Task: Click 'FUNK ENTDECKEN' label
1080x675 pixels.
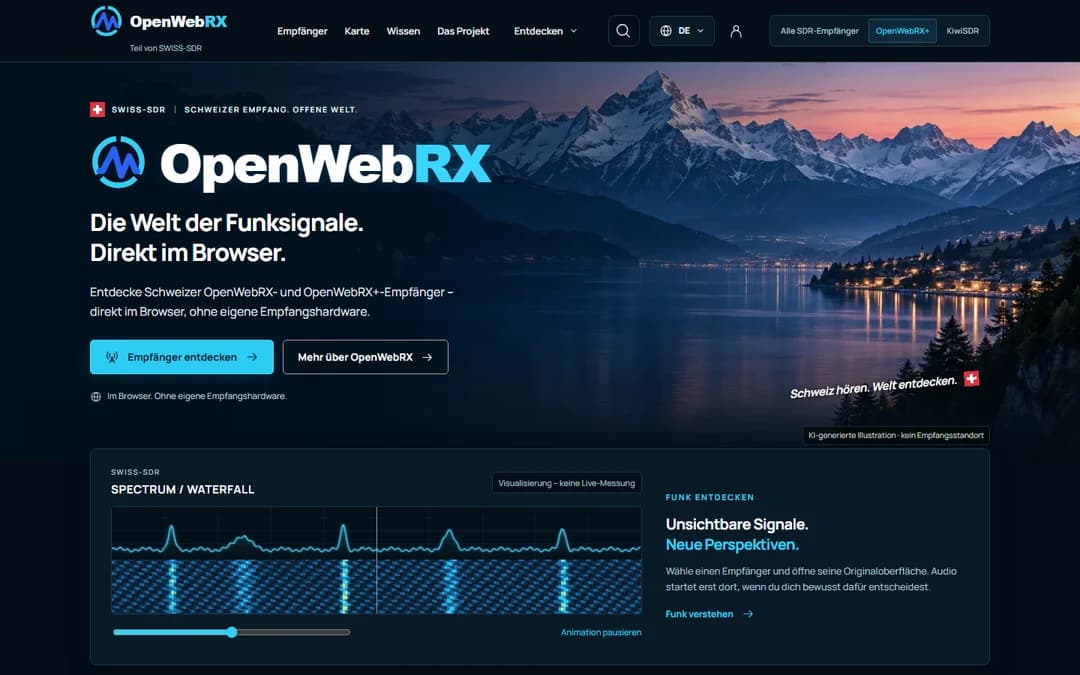Action: 709,497
